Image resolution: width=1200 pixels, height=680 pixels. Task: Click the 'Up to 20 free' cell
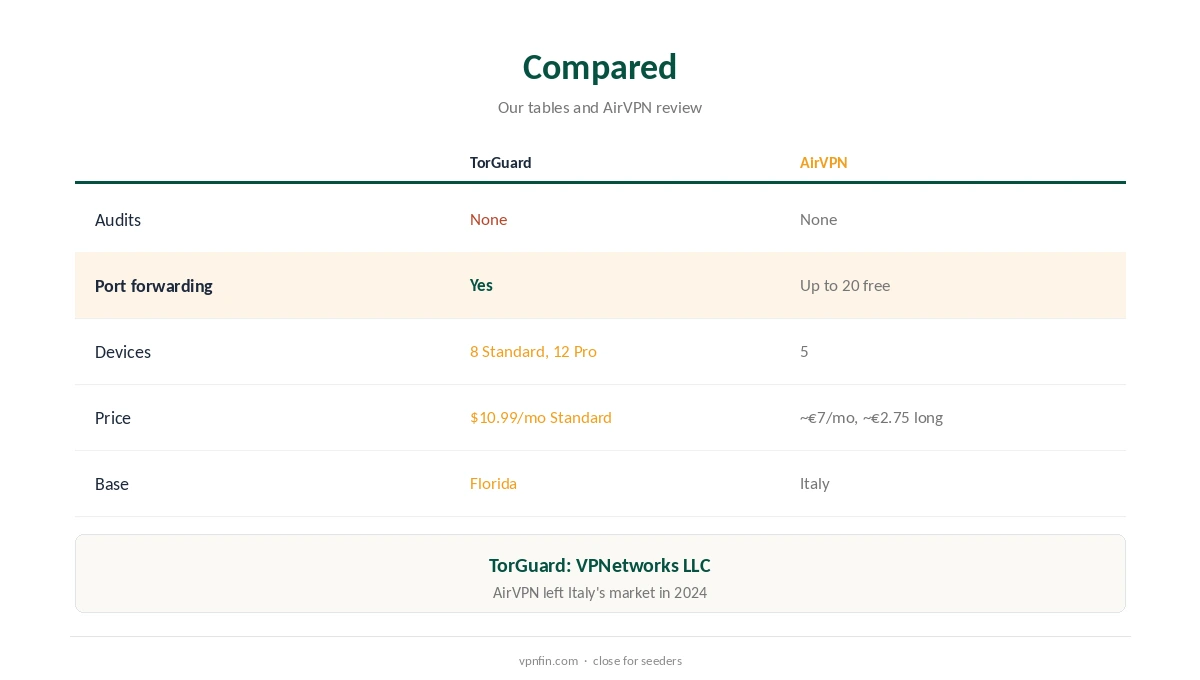845,285
